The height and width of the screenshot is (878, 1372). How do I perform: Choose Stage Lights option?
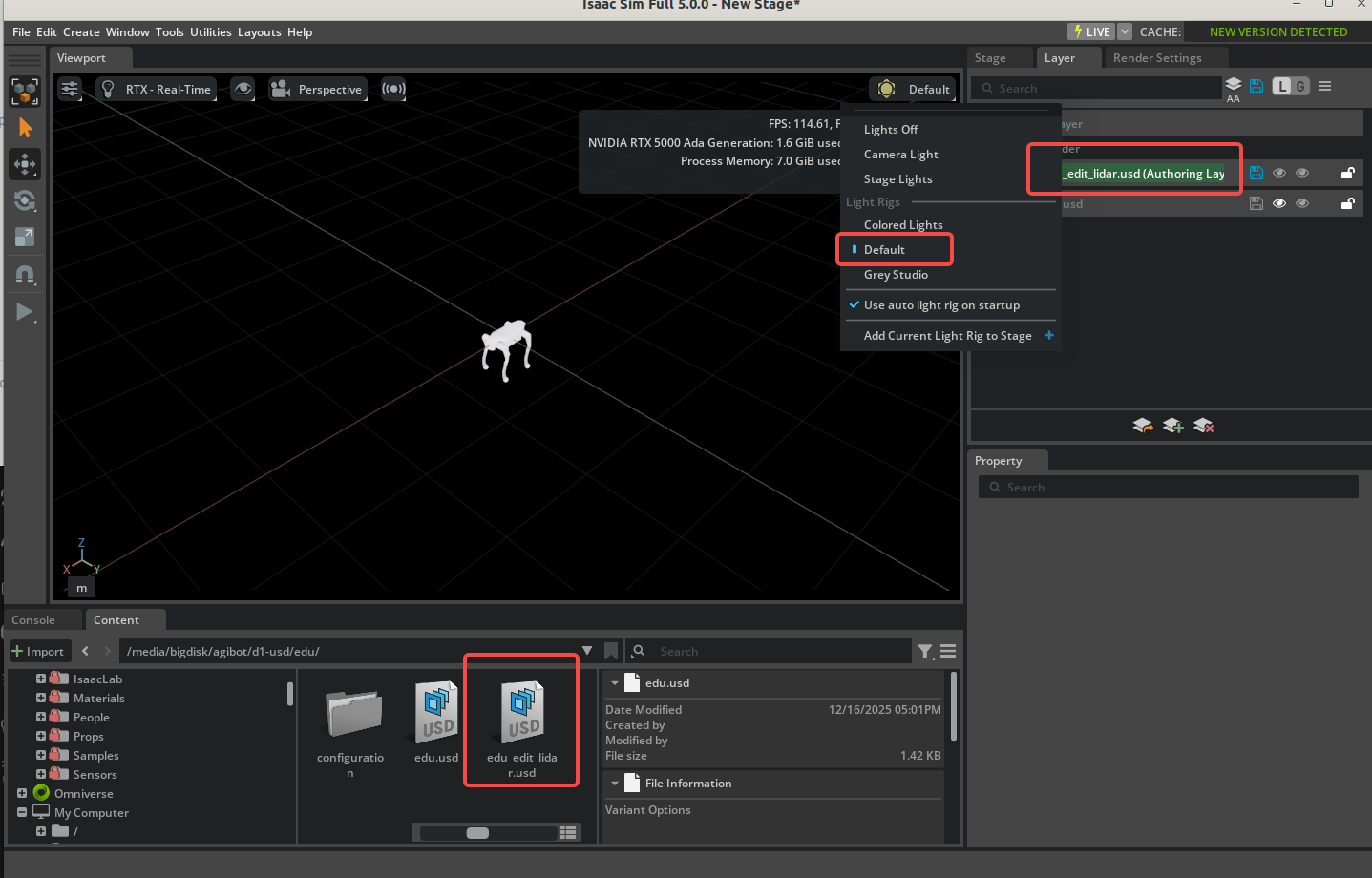point(897,179)
